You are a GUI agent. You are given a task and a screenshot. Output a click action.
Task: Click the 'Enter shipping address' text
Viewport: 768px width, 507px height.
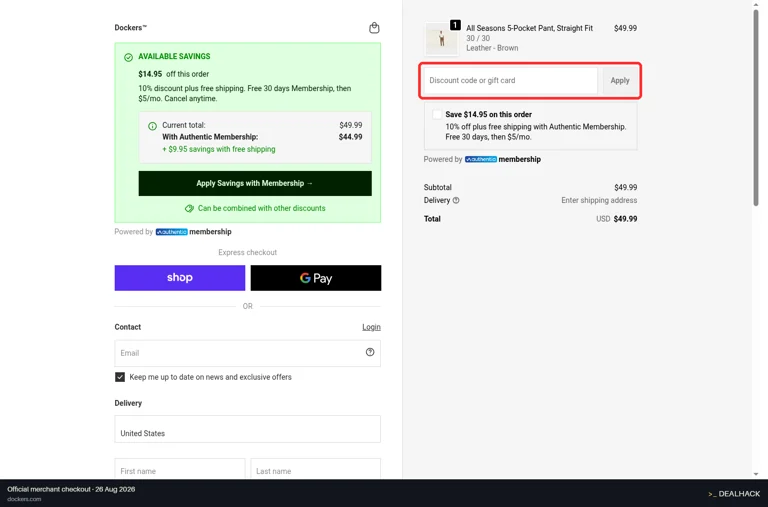coord(599,200)
